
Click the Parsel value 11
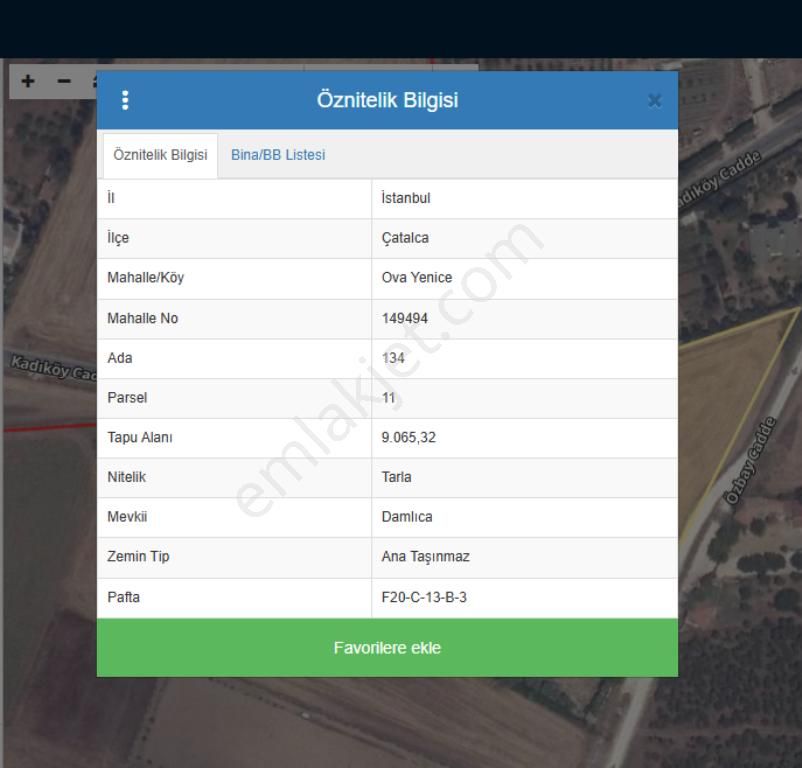click(389, 398)
